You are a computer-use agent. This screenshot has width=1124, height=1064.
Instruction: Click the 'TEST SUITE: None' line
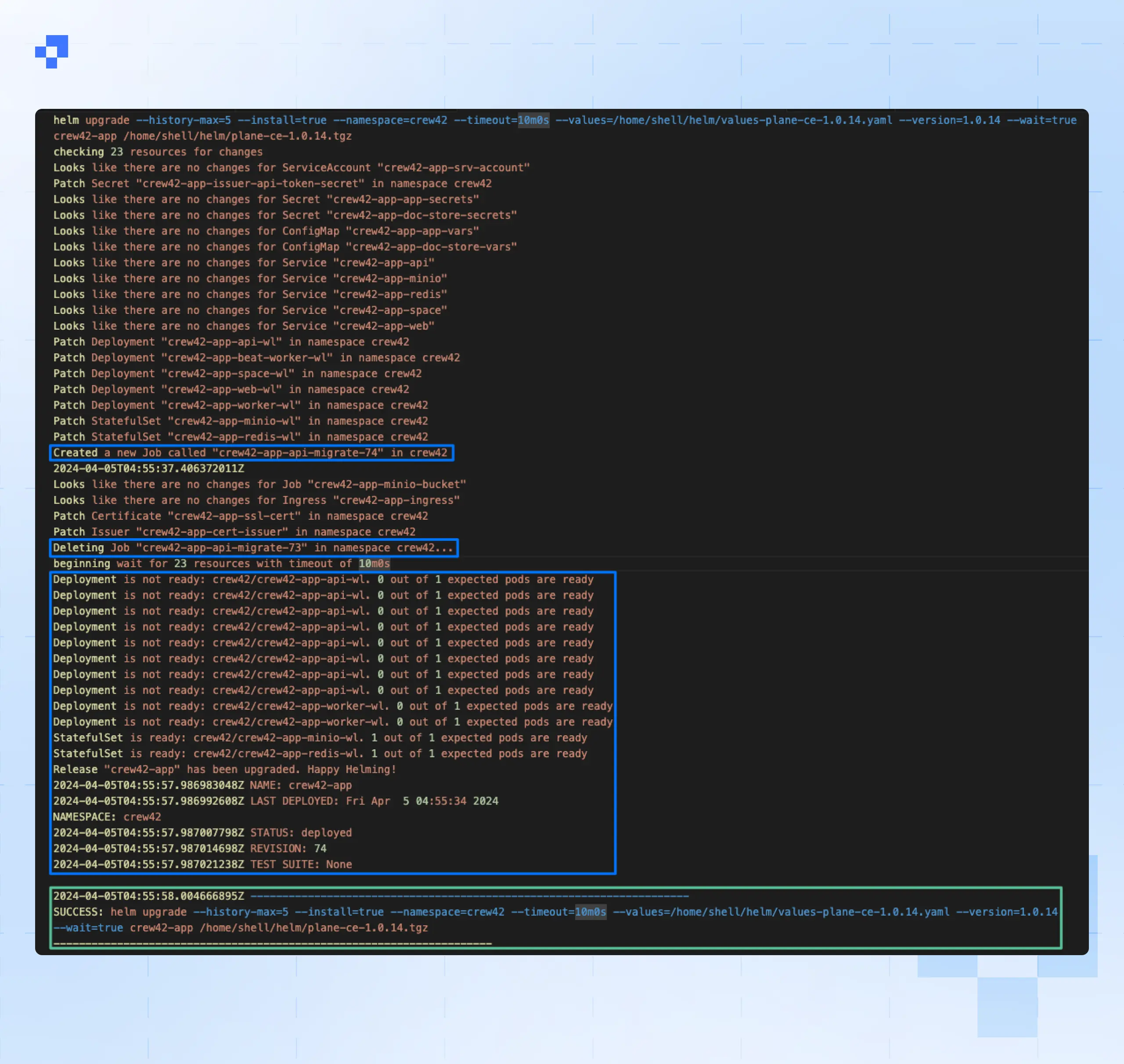[x=202, y=864]
